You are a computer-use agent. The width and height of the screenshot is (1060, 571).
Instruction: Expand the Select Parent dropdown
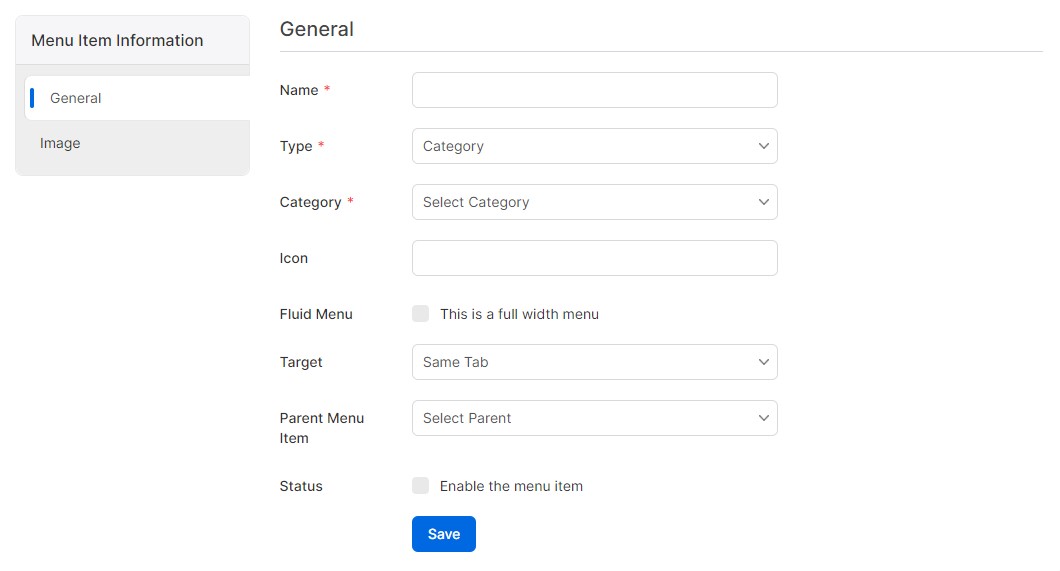580,418
